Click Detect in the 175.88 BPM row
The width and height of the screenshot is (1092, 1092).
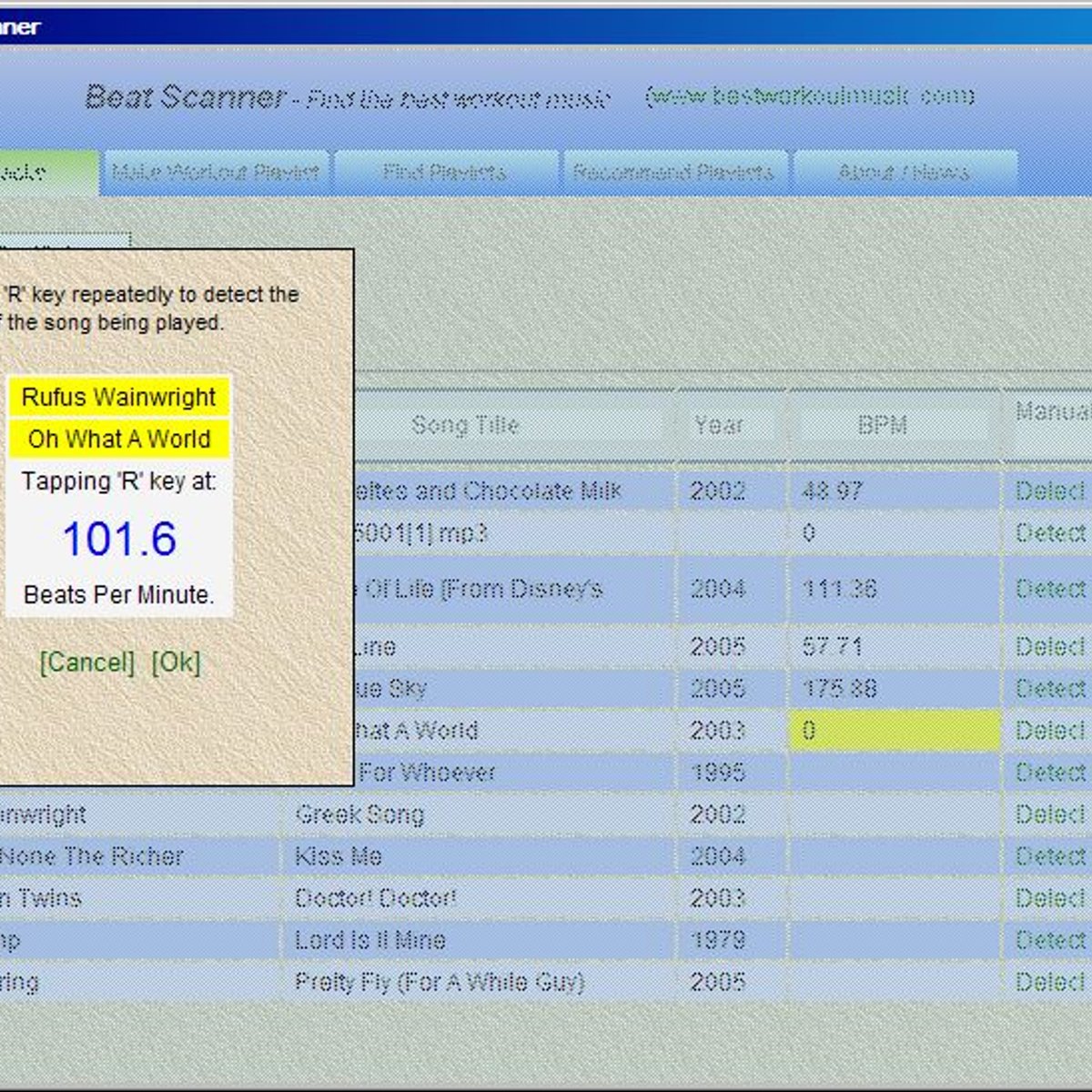tap(1050, 688)
